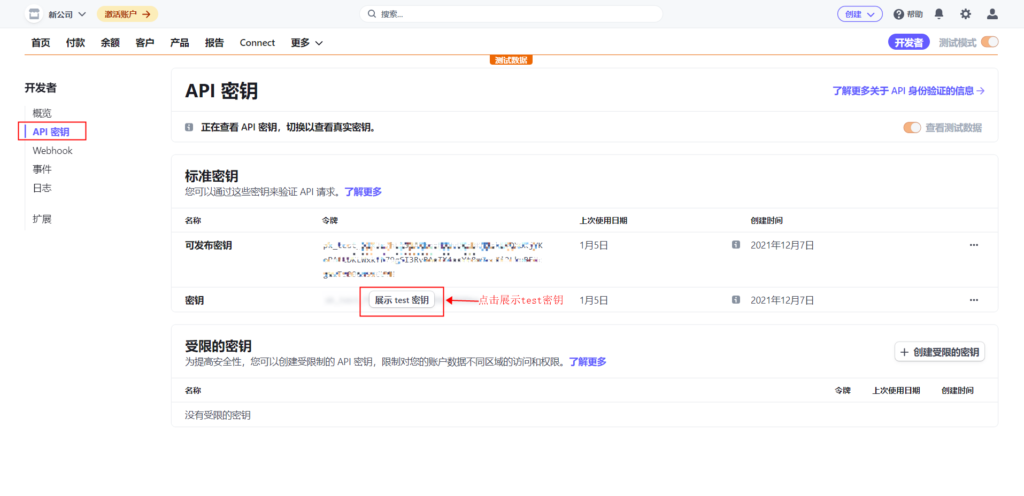Go to the 付款 tab
The width and height of the screenshot is (1024, 496).
click(x=75, y=43)
